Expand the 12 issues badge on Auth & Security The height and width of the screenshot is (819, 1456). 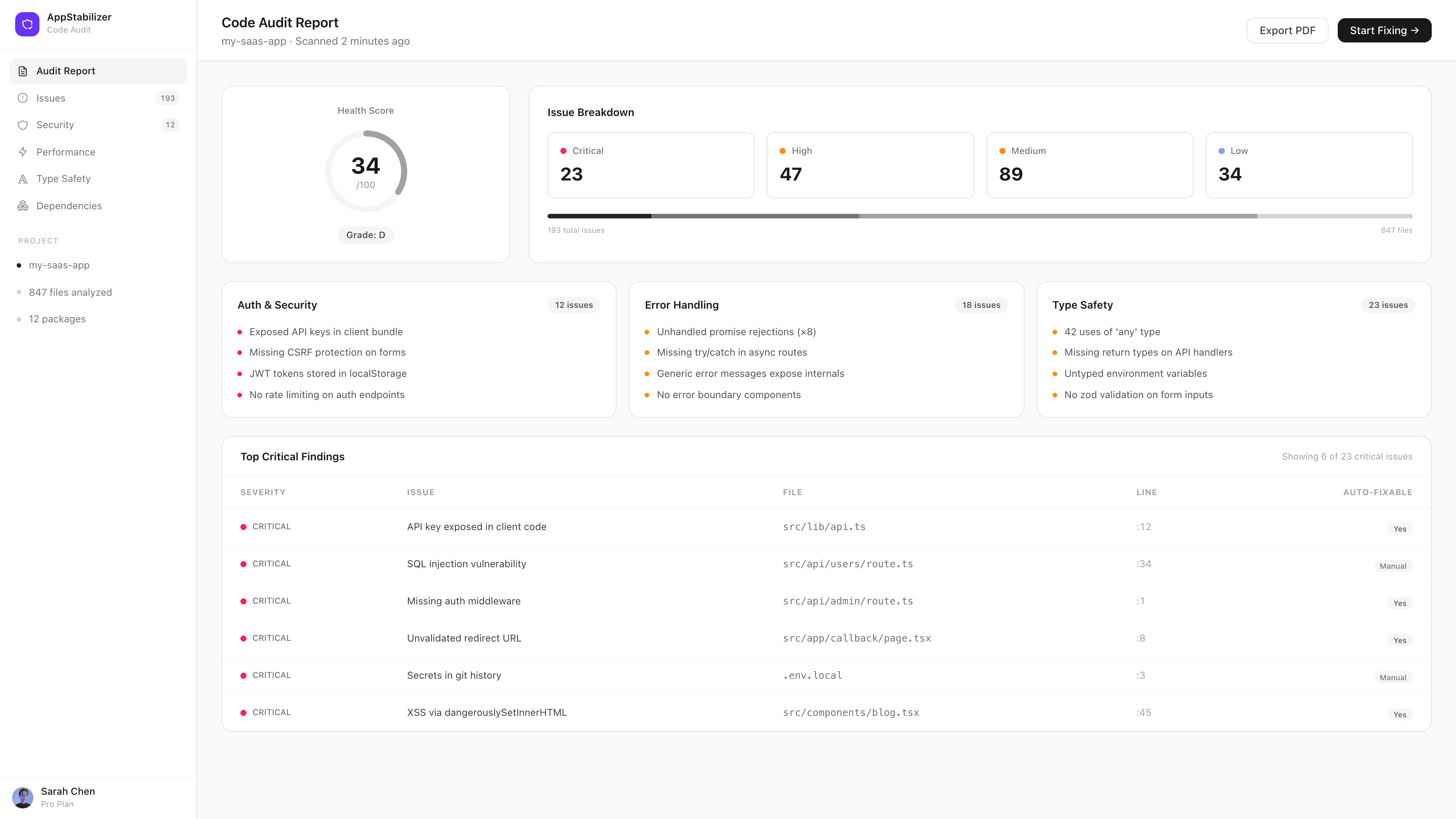click(x=574, y=304)
